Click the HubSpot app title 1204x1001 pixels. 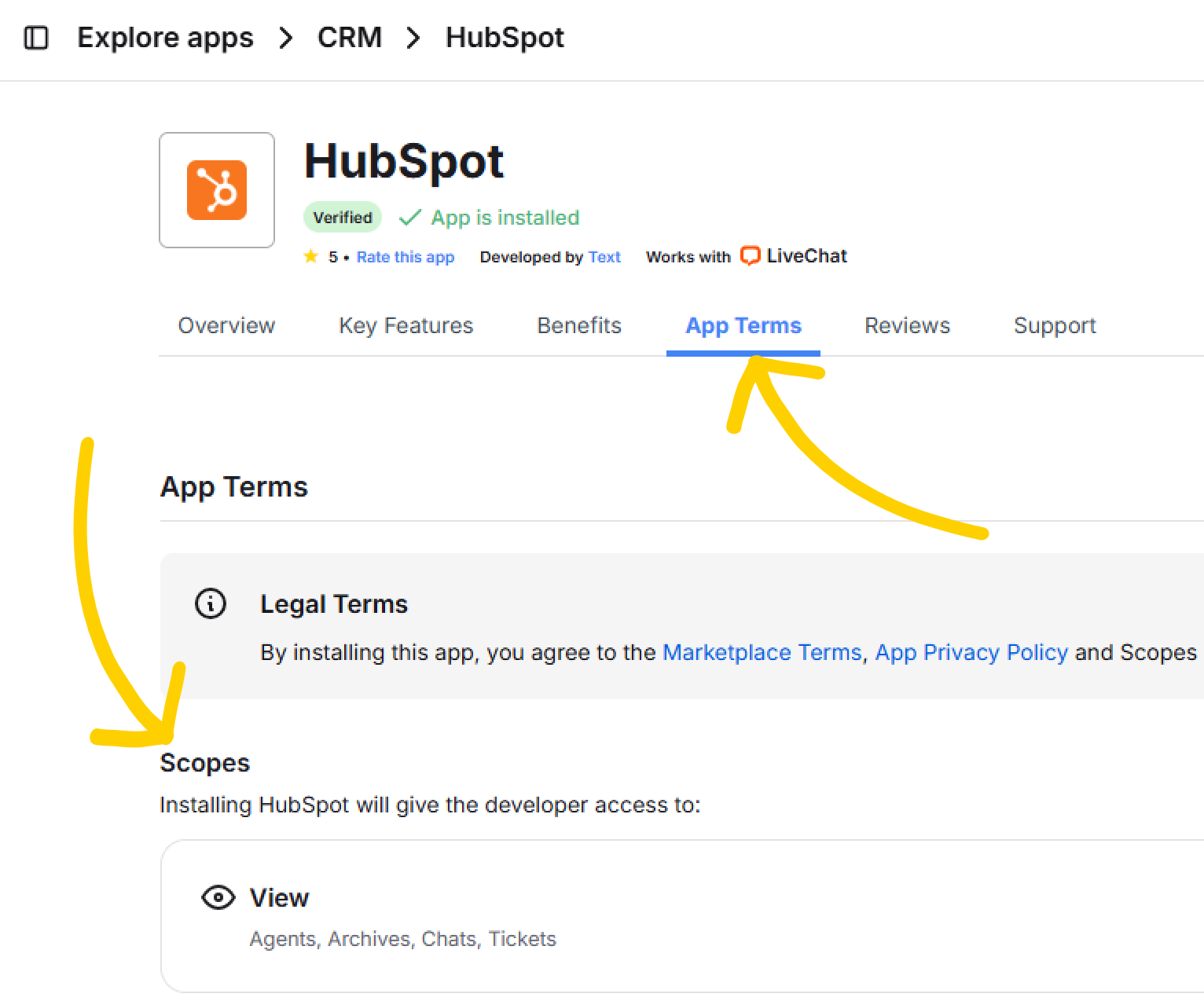404,162
